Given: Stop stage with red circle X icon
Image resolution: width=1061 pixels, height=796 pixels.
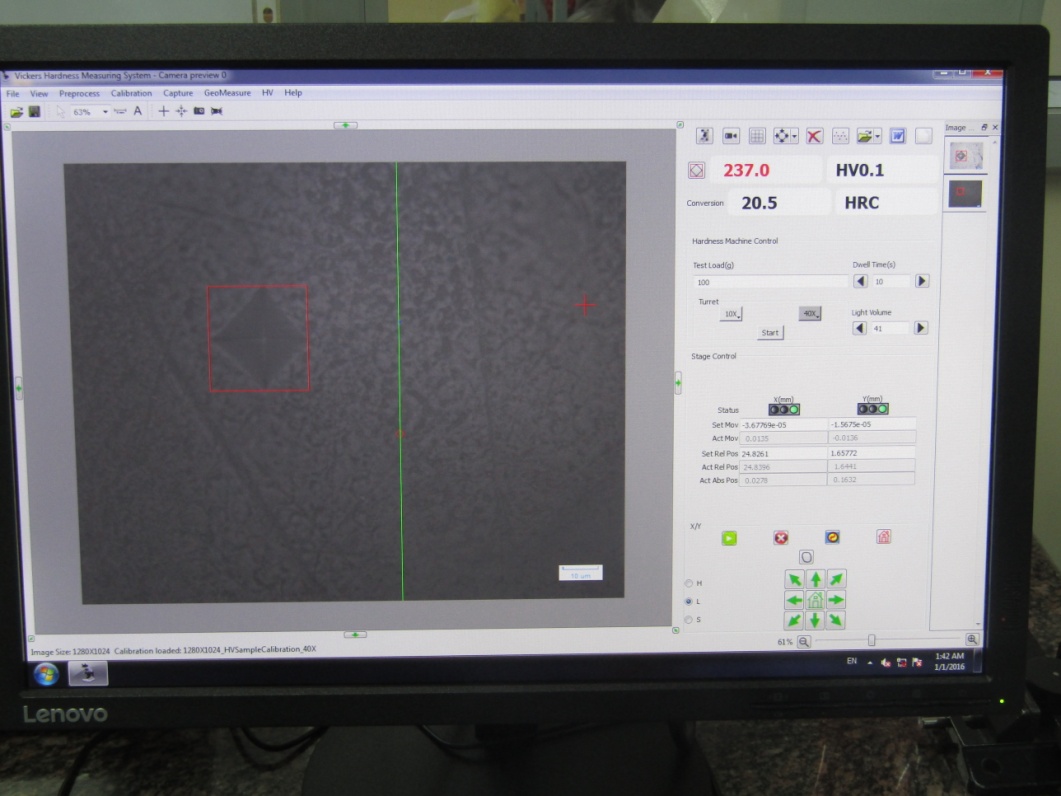Looking at the screenshot, I should (x=781, y=538).
